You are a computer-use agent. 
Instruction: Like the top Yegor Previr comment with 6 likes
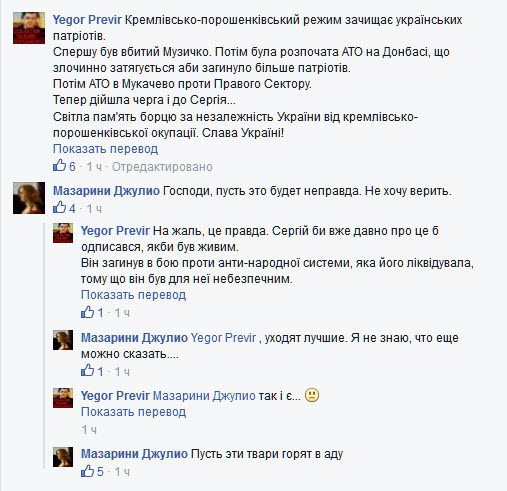click(59, 166)
